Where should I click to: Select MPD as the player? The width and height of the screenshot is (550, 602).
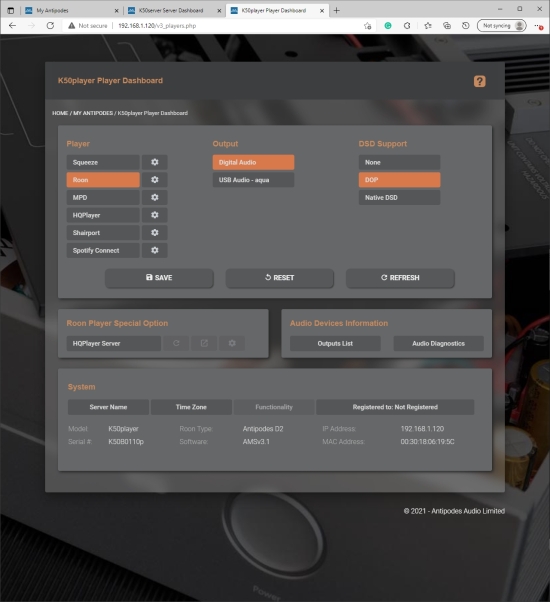[103, 198]
